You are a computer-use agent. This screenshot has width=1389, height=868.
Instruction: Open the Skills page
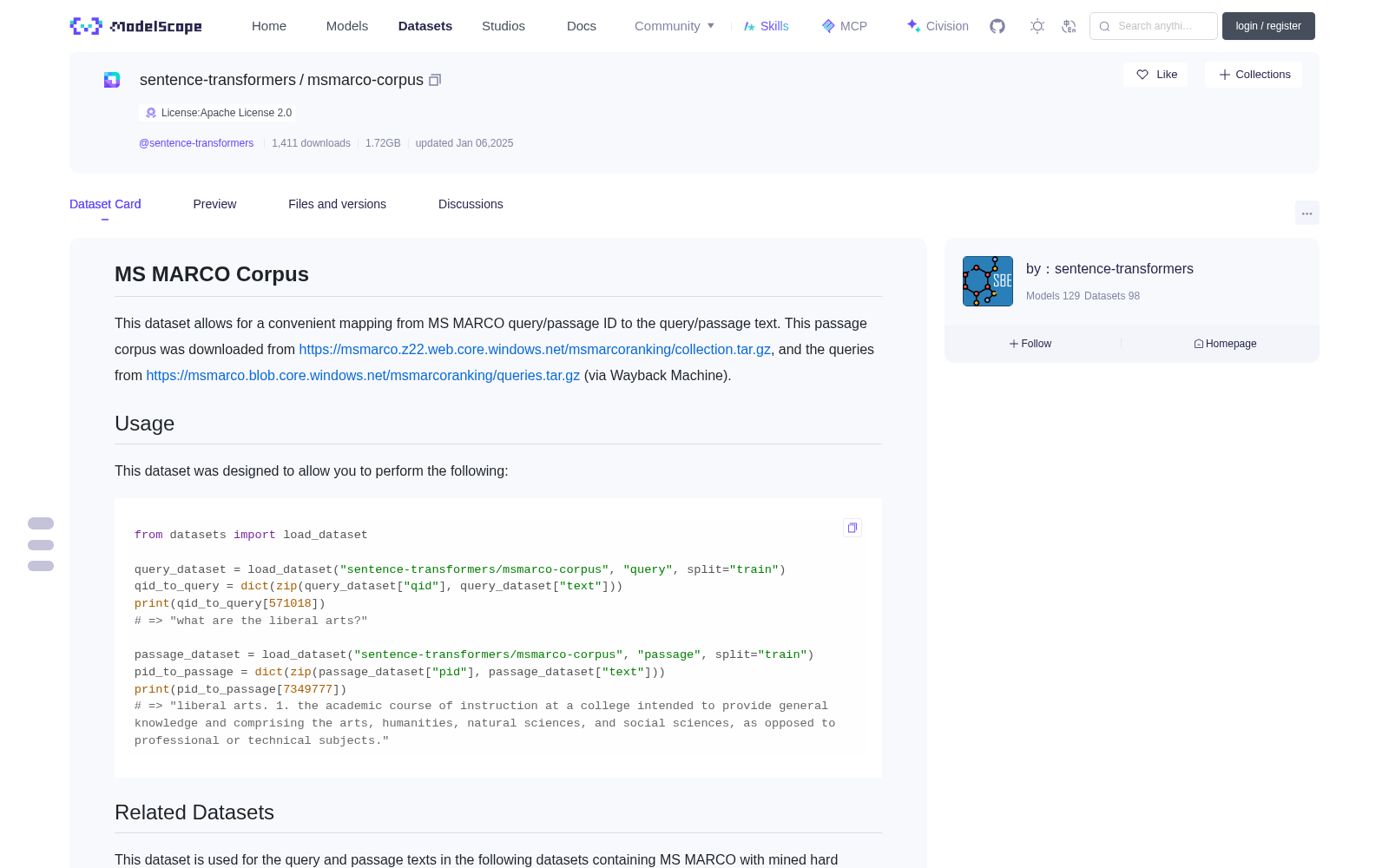[766, 26]
